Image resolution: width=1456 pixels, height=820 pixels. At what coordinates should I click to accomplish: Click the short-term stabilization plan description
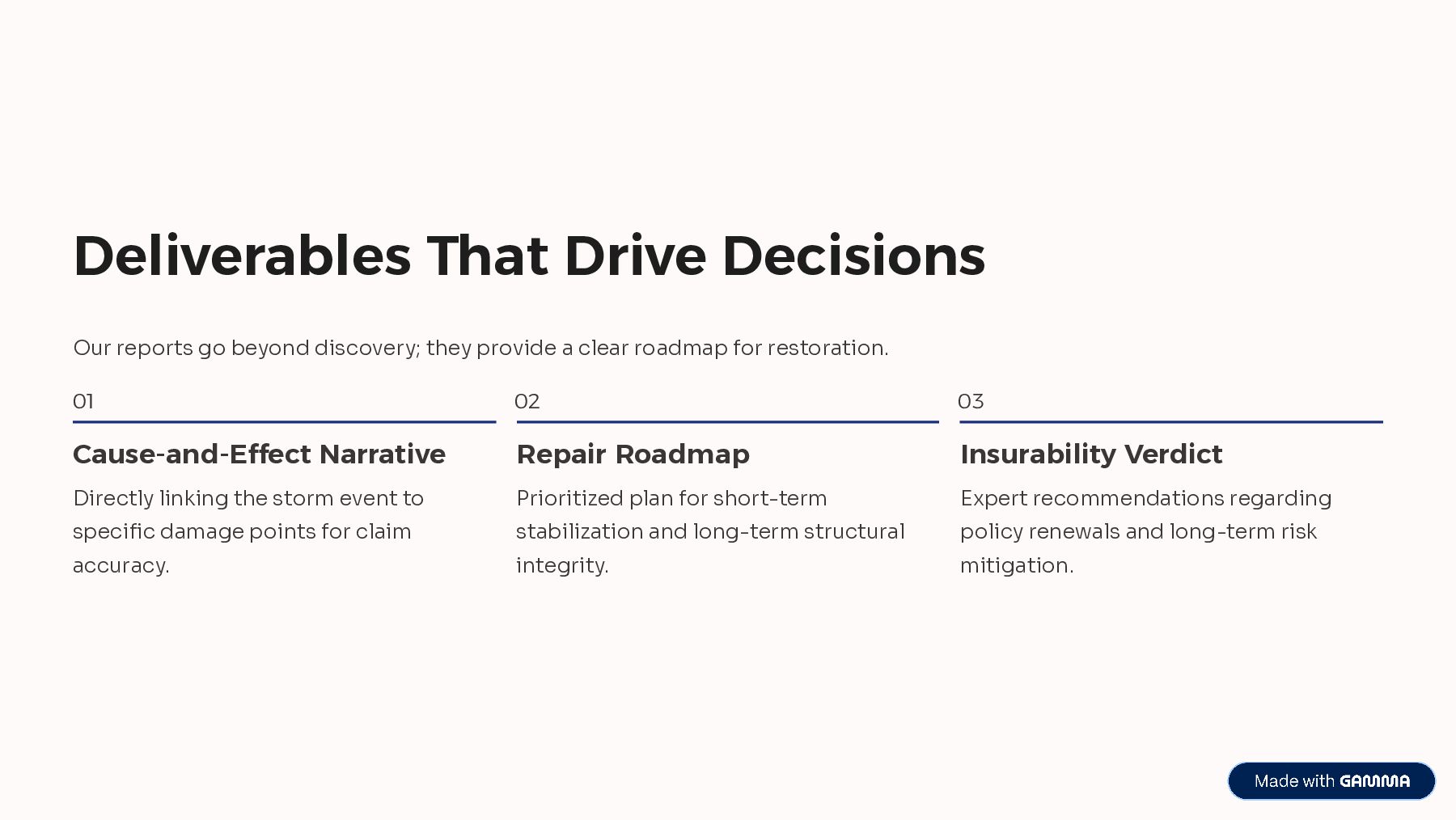pyautogui.click(x=710, y=531)
